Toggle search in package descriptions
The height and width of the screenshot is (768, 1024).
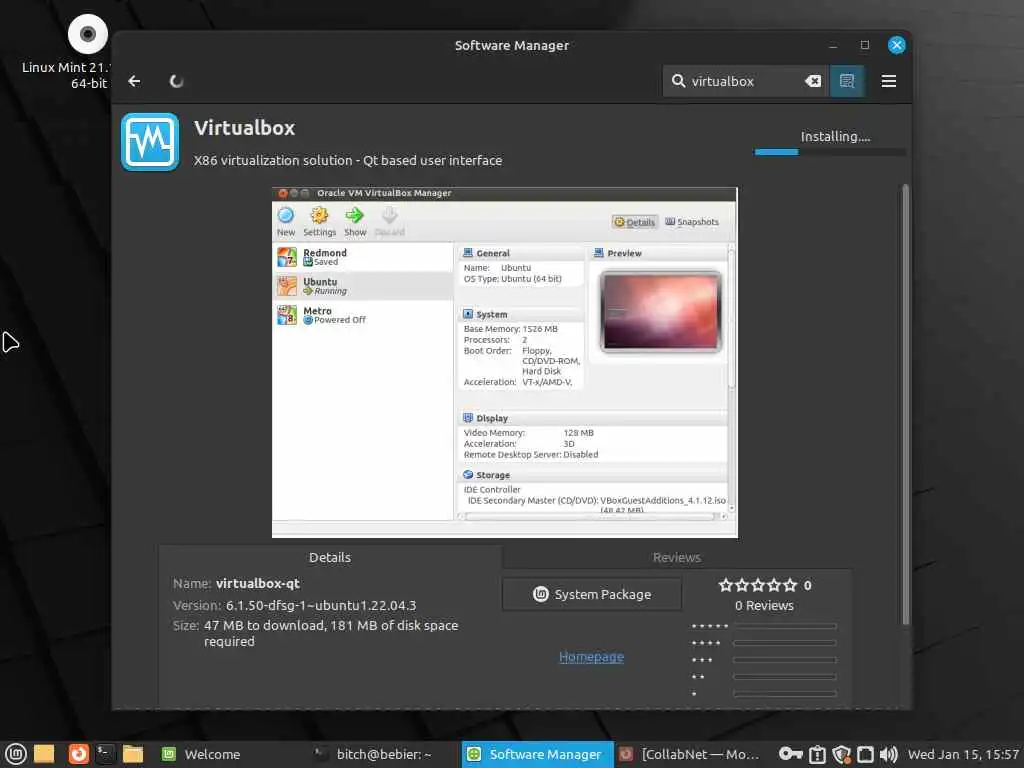tap(847, 81)
